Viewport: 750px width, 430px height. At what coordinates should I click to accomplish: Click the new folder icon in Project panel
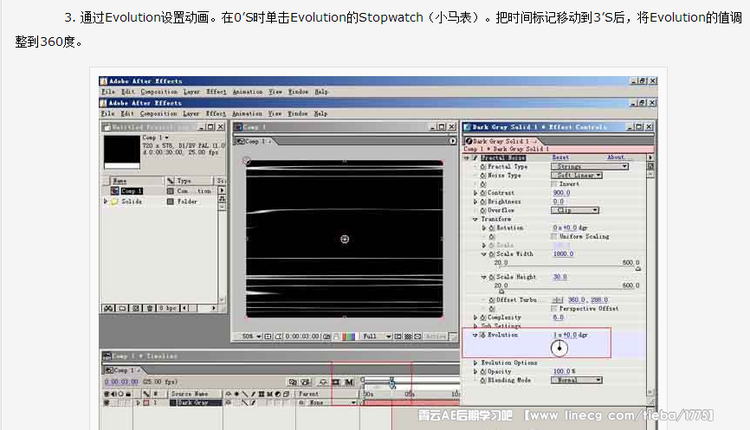tap(122, 309)
